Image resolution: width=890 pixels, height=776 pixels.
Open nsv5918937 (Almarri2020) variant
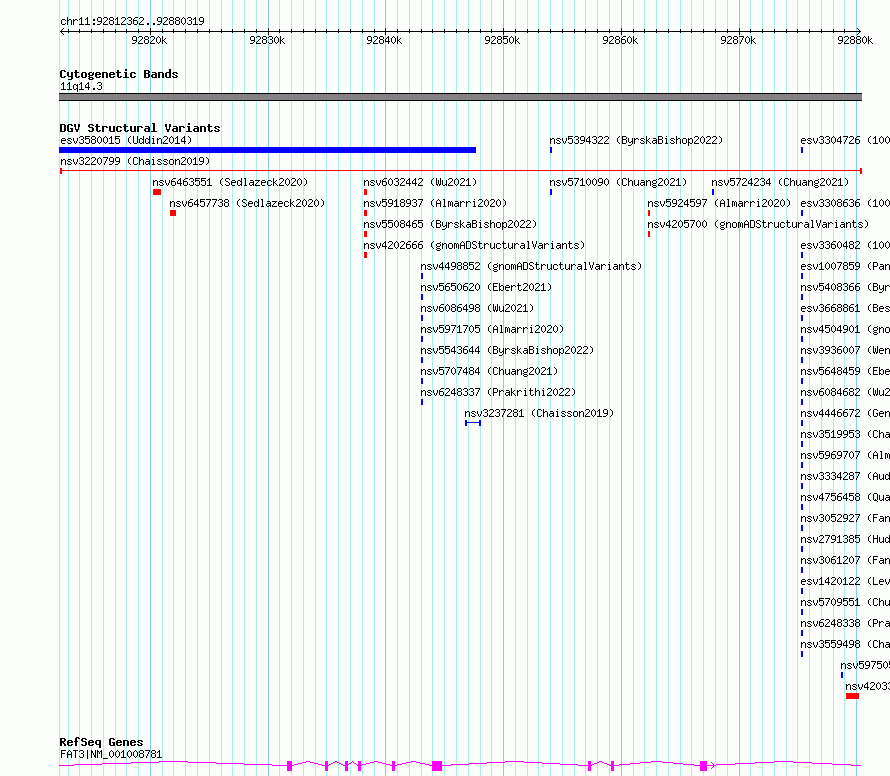click(x=435, y=203)
